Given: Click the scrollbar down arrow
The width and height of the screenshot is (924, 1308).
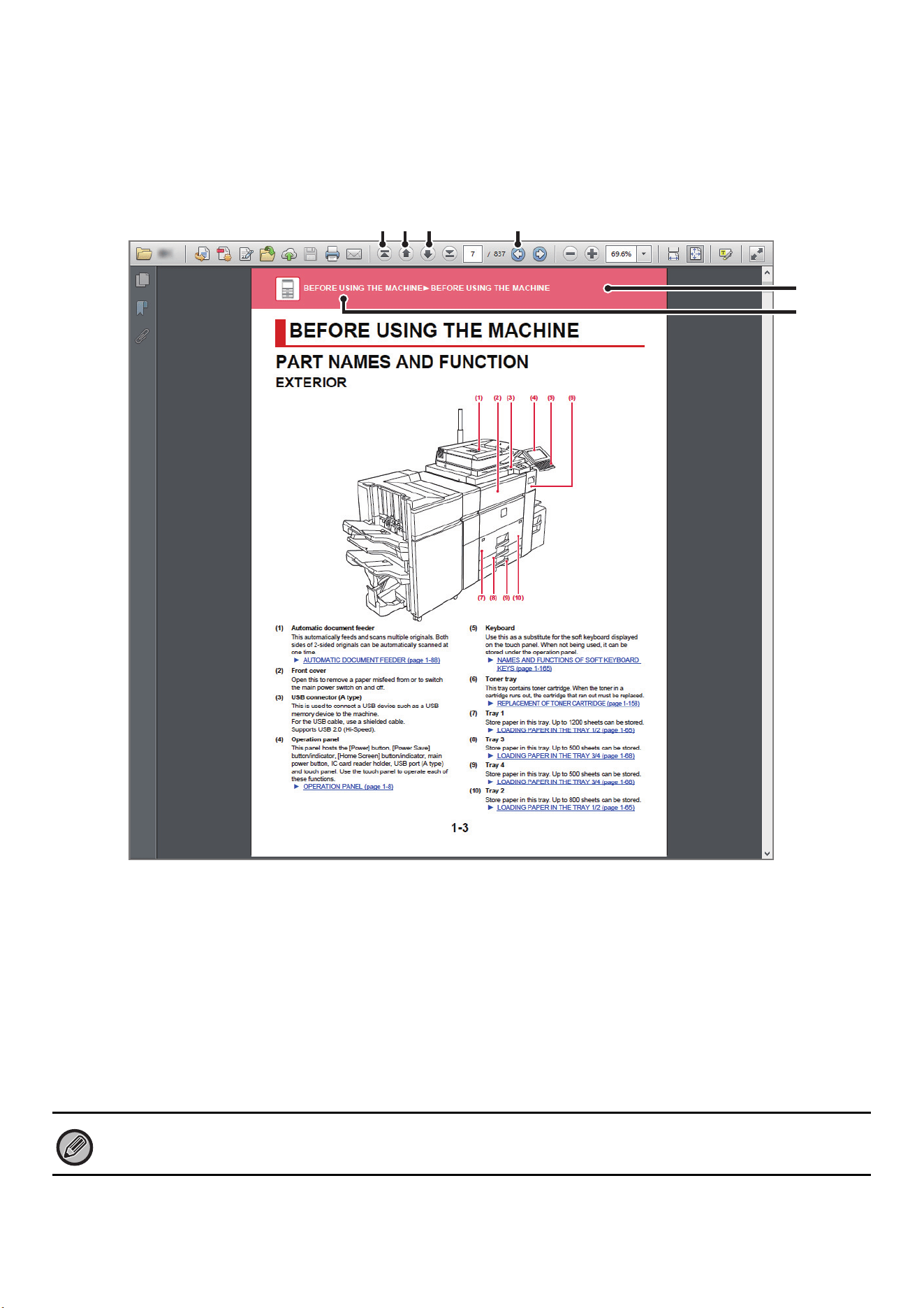Looking at the screenshot, I should pyautogui.click(x=767, y=853).
